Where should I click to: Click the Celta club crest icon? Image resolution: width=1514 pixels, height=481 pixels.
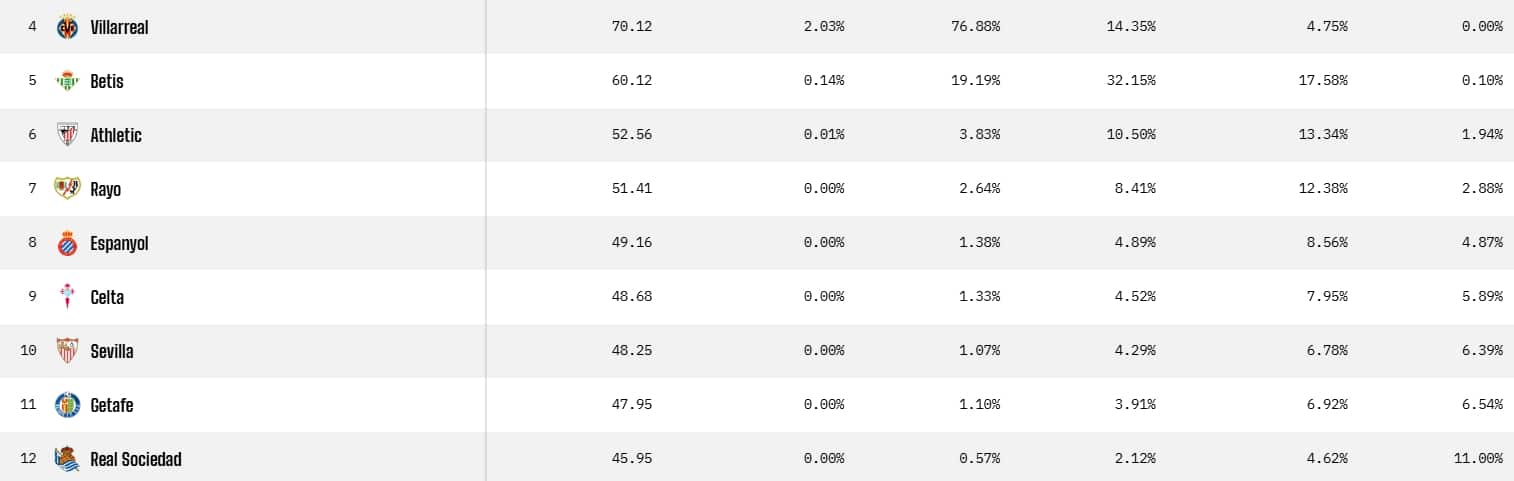[67, 297]
